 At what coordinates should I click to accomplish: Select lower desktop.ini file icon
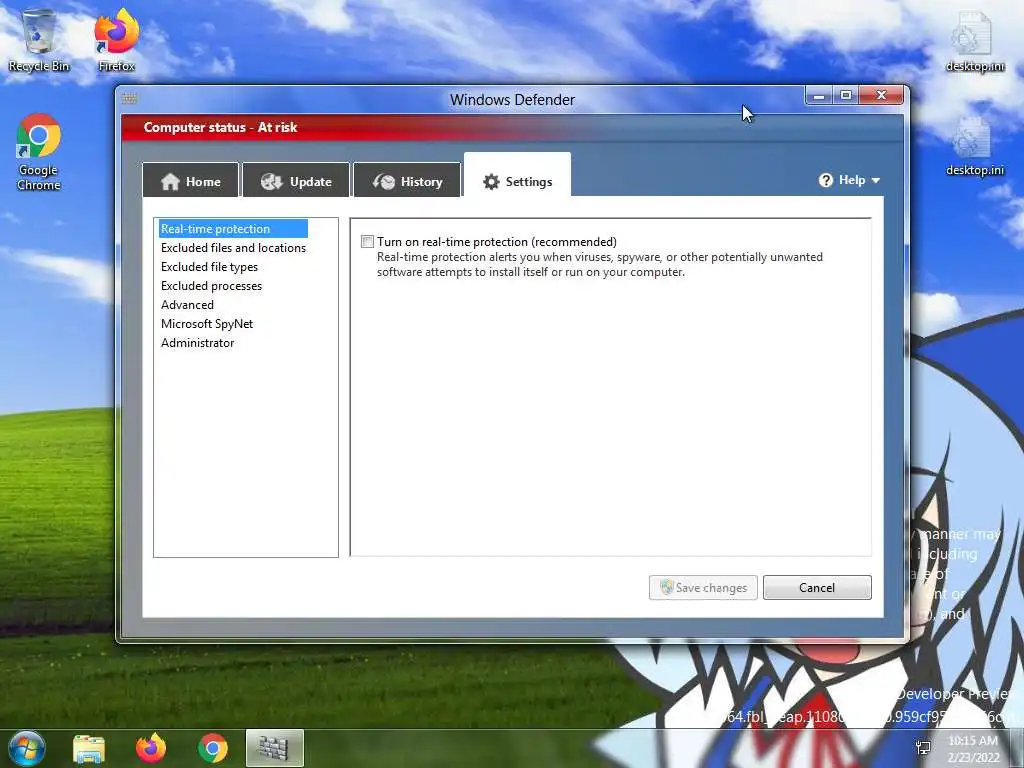974,147
